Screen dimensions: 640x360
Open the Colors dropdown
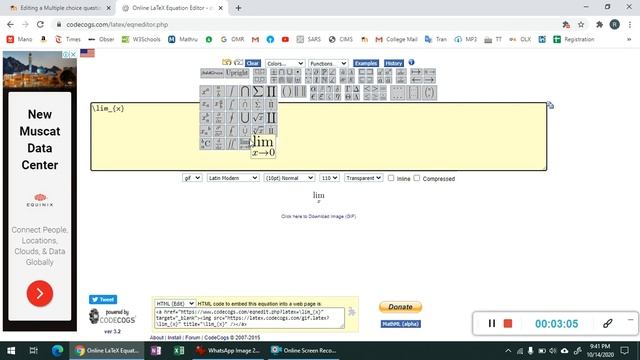coord(285,63)
